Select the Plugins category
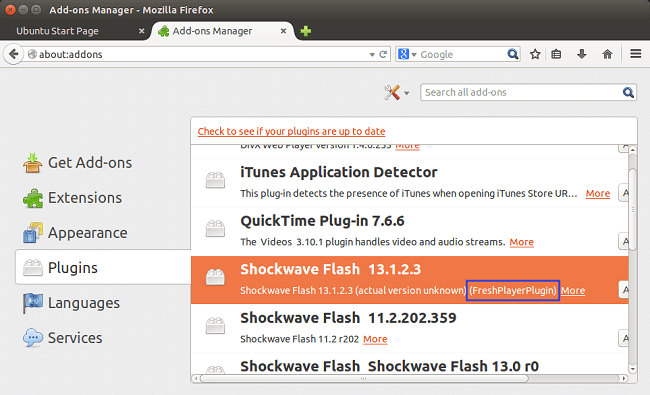Image resolution: width=650 pixels, height=395 pixels. click(x=103, y=268)
